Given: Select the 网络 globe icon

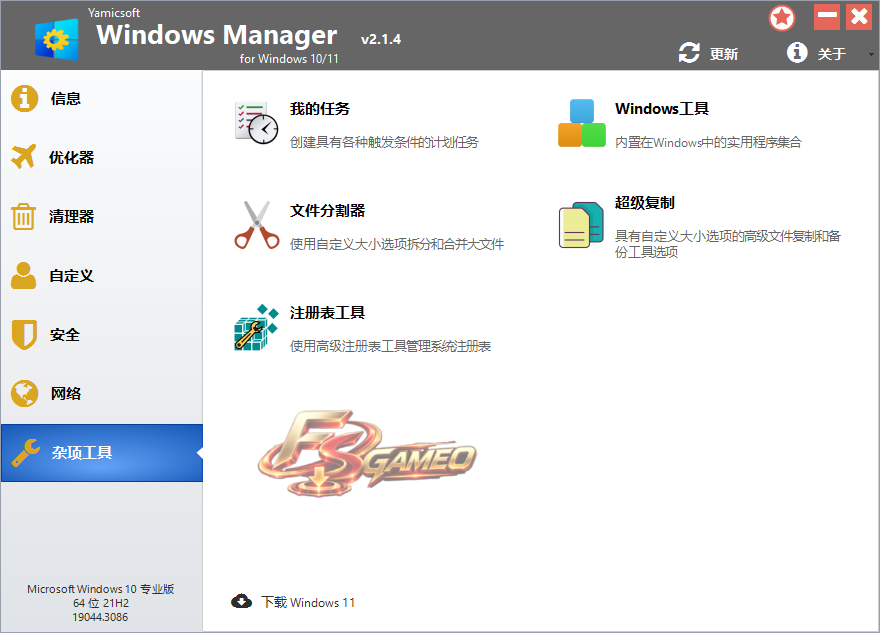Looking at the screenshot, I should [x=24, y=393].
